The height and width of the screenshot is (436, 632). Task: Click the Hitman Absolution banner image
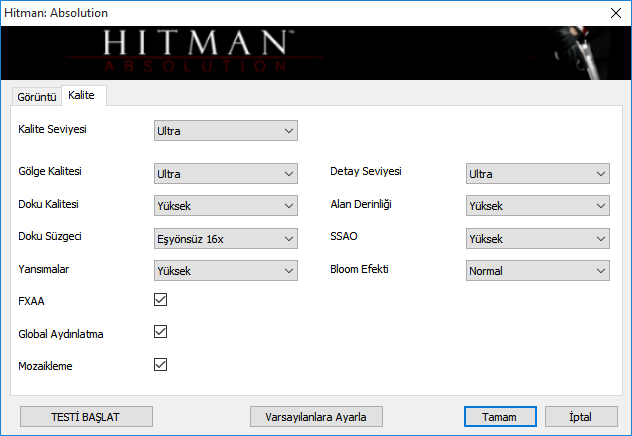(316, 53)
